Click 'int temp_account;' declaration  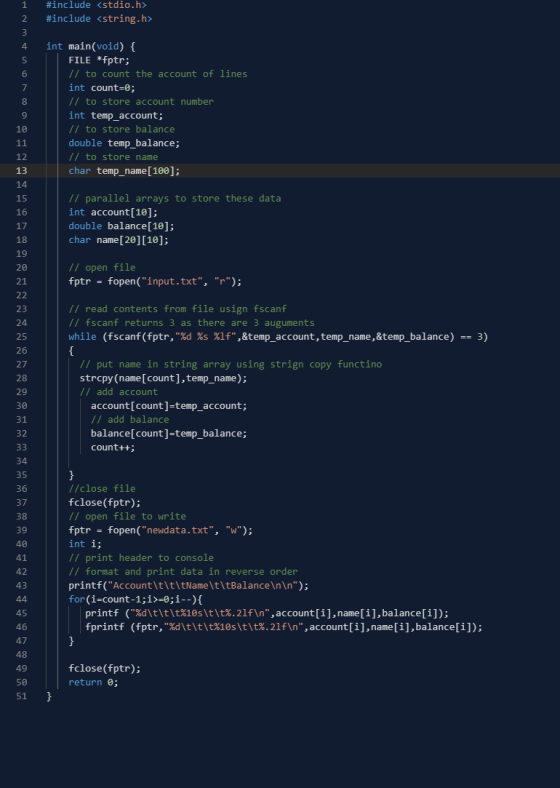coord(116,116)
